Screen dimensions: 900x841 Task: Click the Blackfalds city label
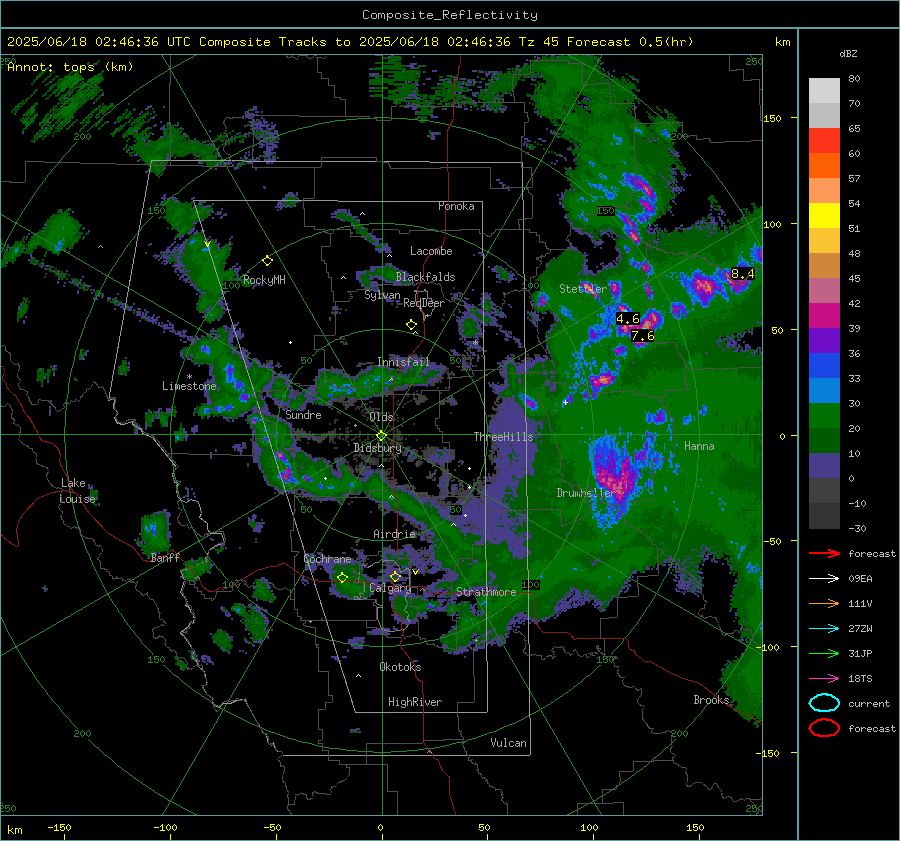pyautogui.click(x=425, y=277)
